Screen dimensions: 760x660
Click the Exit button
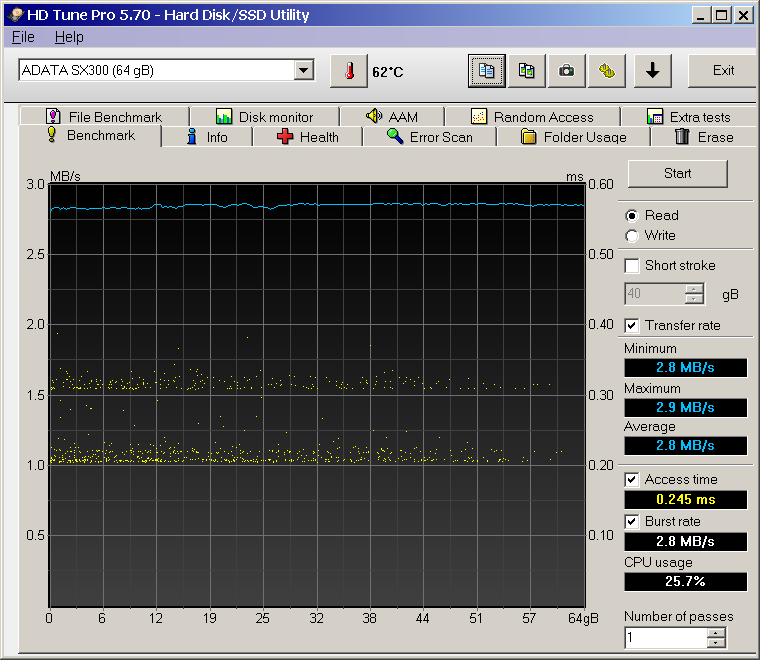[x=723, y=71]
